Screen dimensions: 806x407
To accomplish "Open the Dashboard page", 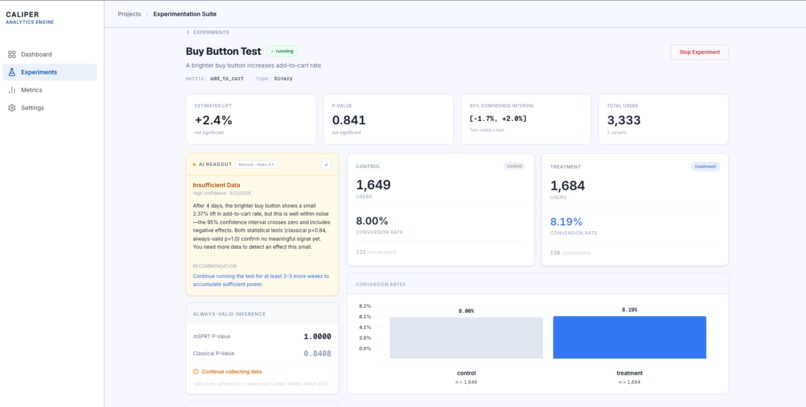I will pos(50,54).
